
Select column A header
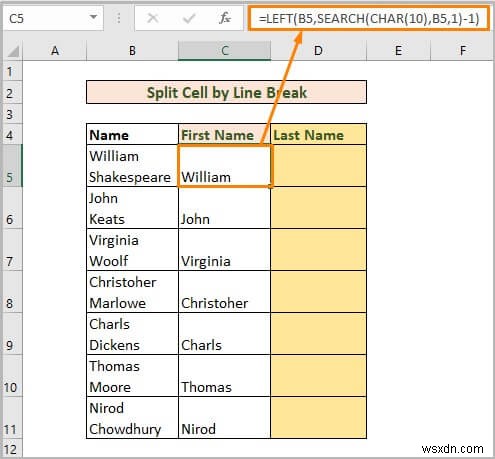pyautogui.click(x=55, y=51)
